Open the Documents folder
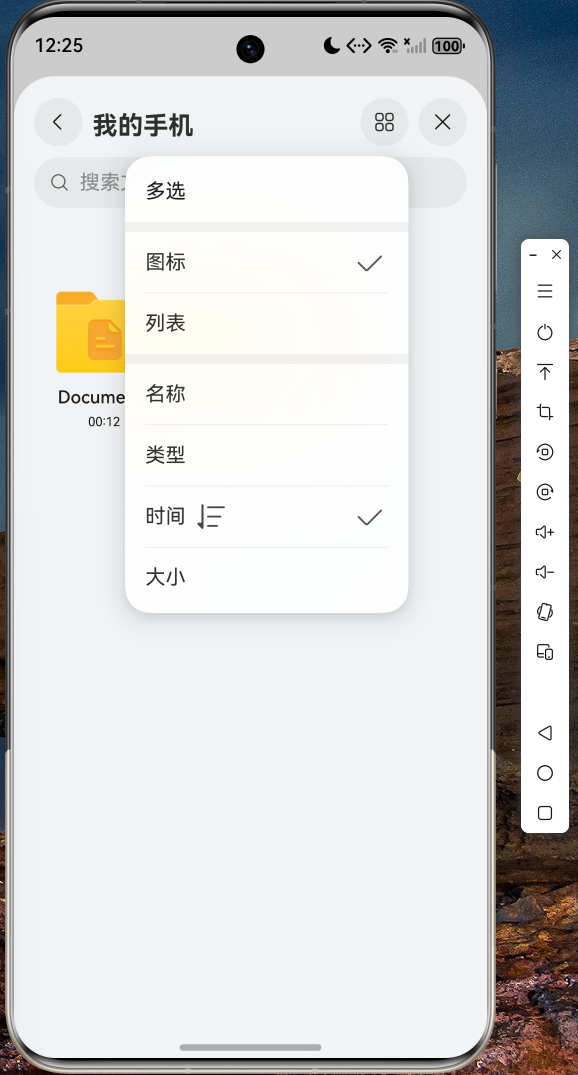 [x=91, y=333]
